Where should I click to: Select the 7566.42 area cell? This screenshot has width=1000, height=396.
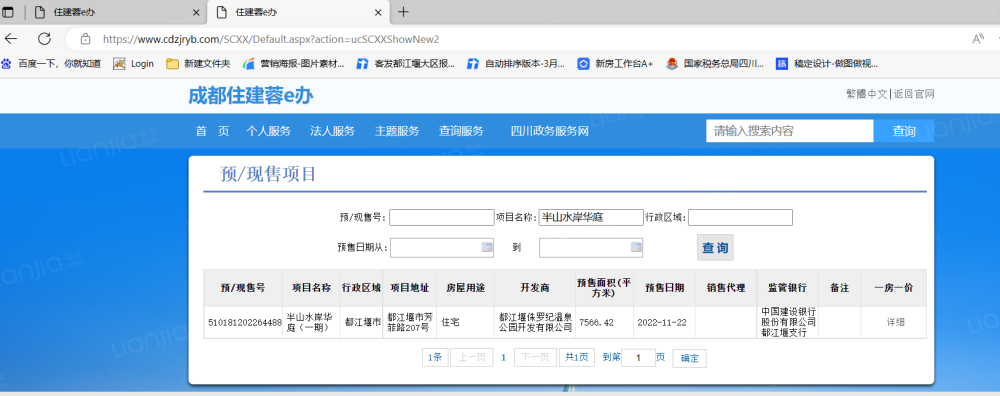click(604, 323)
